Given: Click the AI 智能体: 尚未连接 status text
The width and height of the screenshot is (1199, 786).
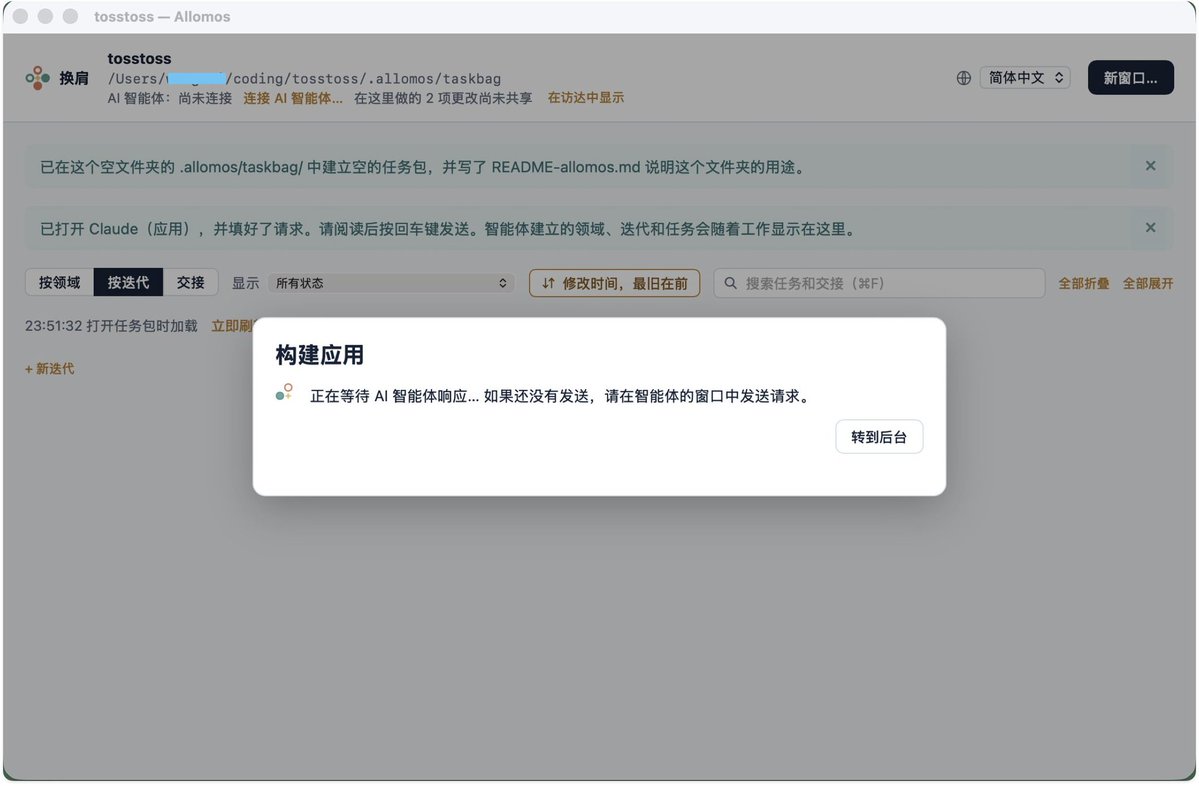Looking at the screenshot, I should coord(170,98).
